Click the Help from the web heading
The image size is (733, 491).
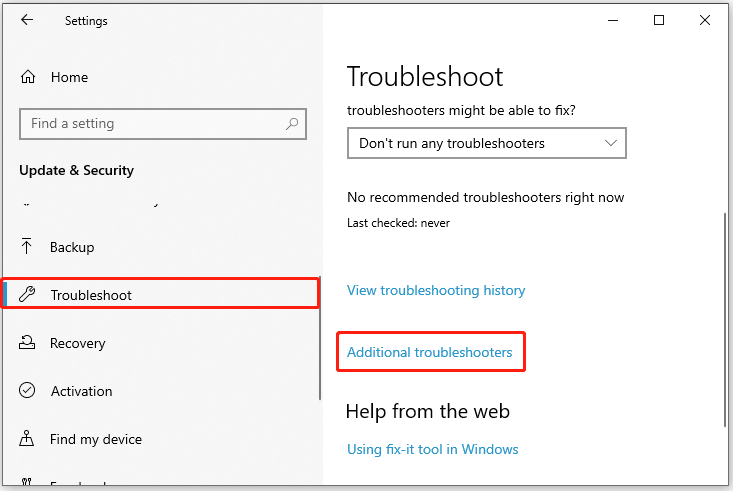click(x=428, y=412)
